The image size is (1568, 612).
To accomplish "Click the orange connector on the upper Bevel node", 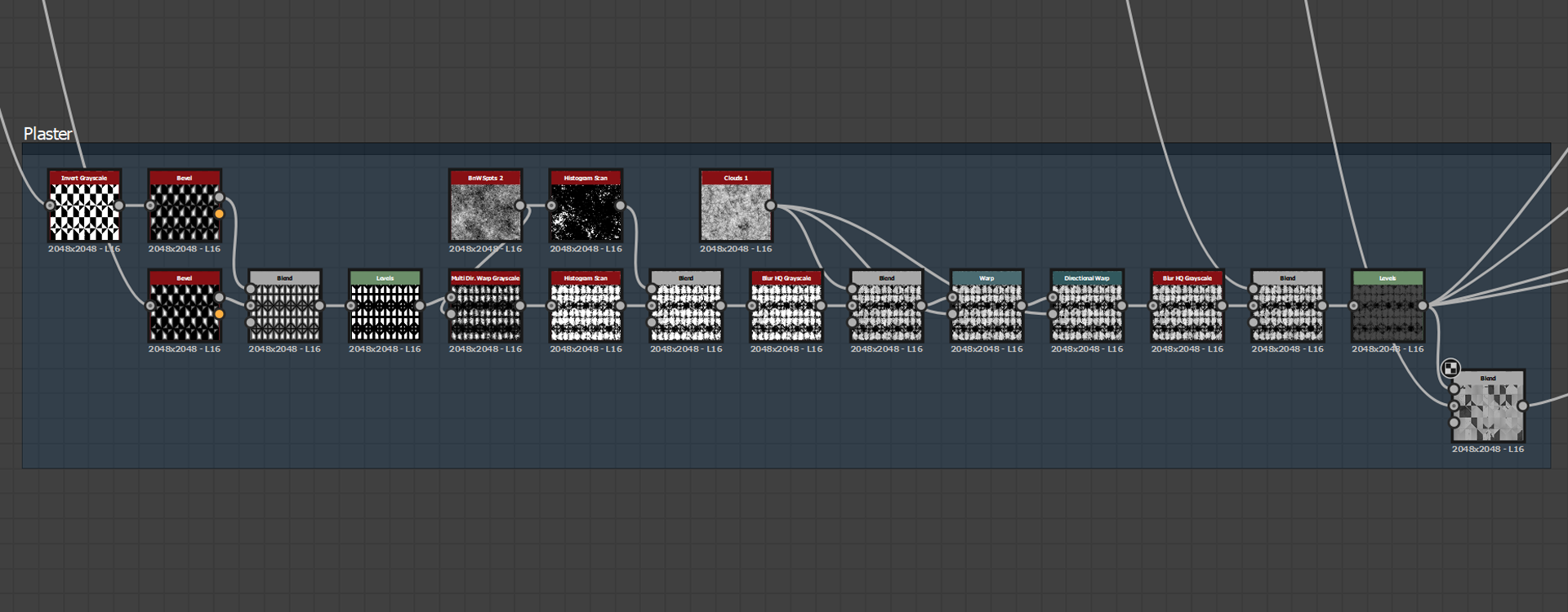I will [220, 214].
